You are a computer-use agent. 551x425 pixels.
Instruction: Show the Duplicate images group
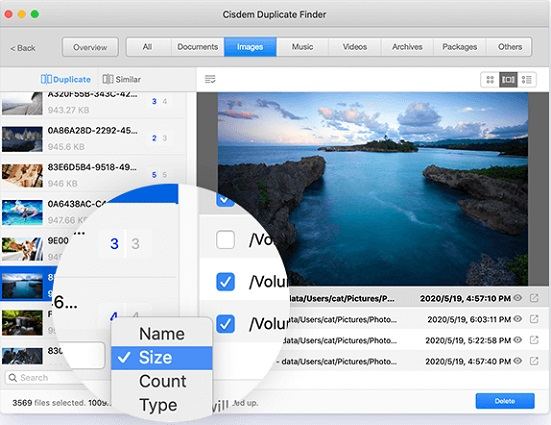(66, 79)
